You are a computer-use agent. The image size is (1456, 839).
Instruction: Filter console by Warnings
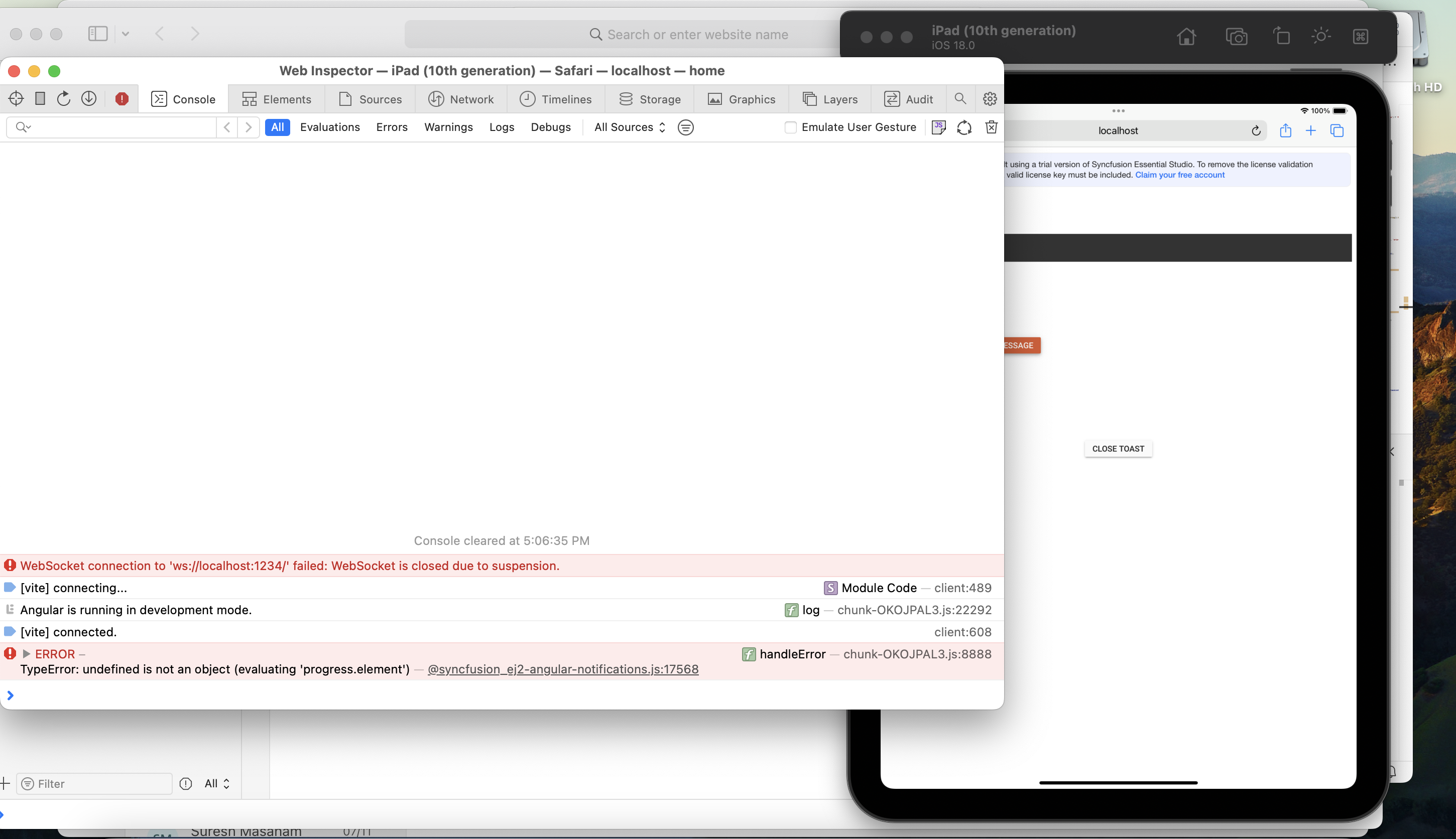pyautogui.click(x=448, y=127)
